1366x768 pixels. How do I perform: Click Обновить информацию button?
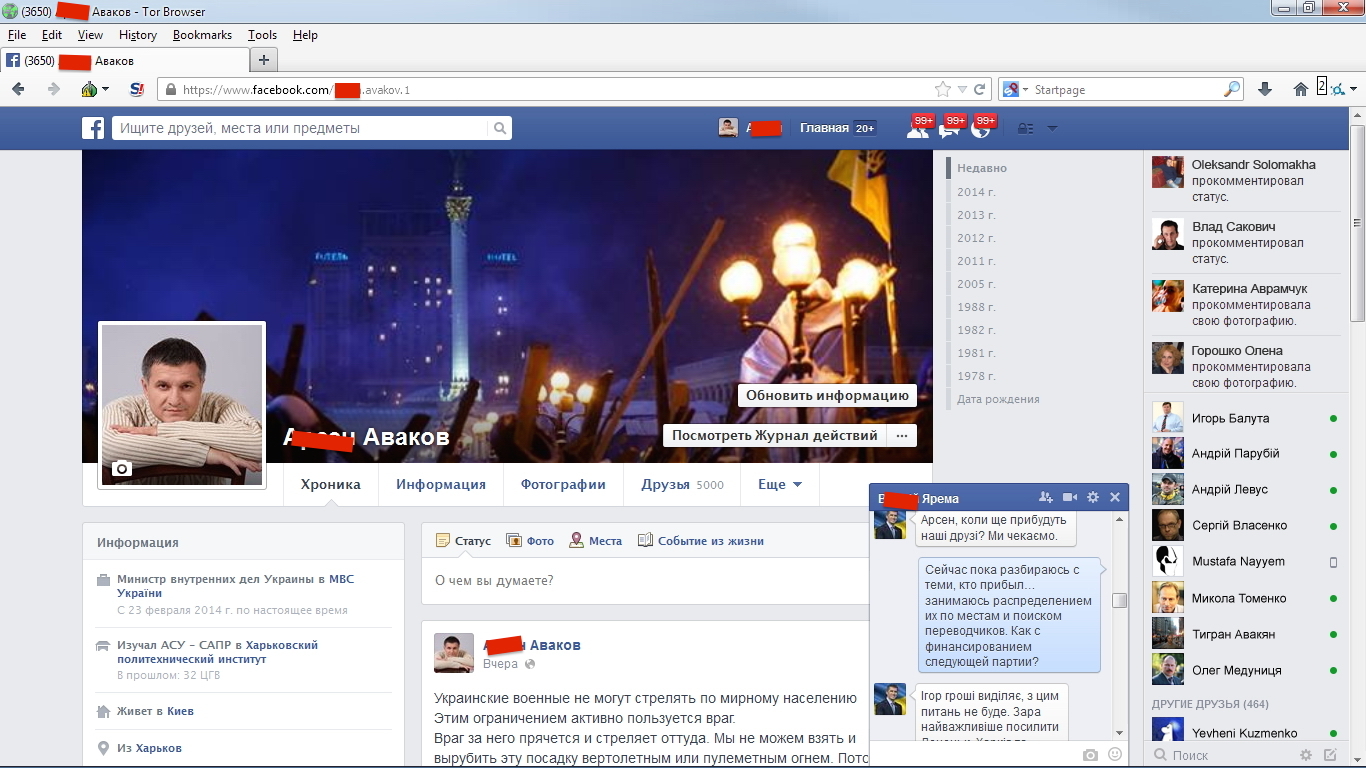827,396
